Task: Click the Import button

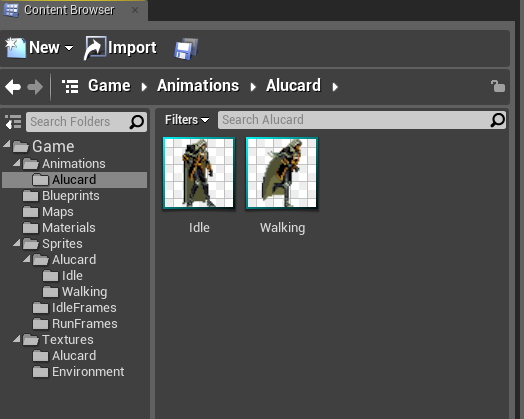Action: pyautogui.click(x=120, y=48)
